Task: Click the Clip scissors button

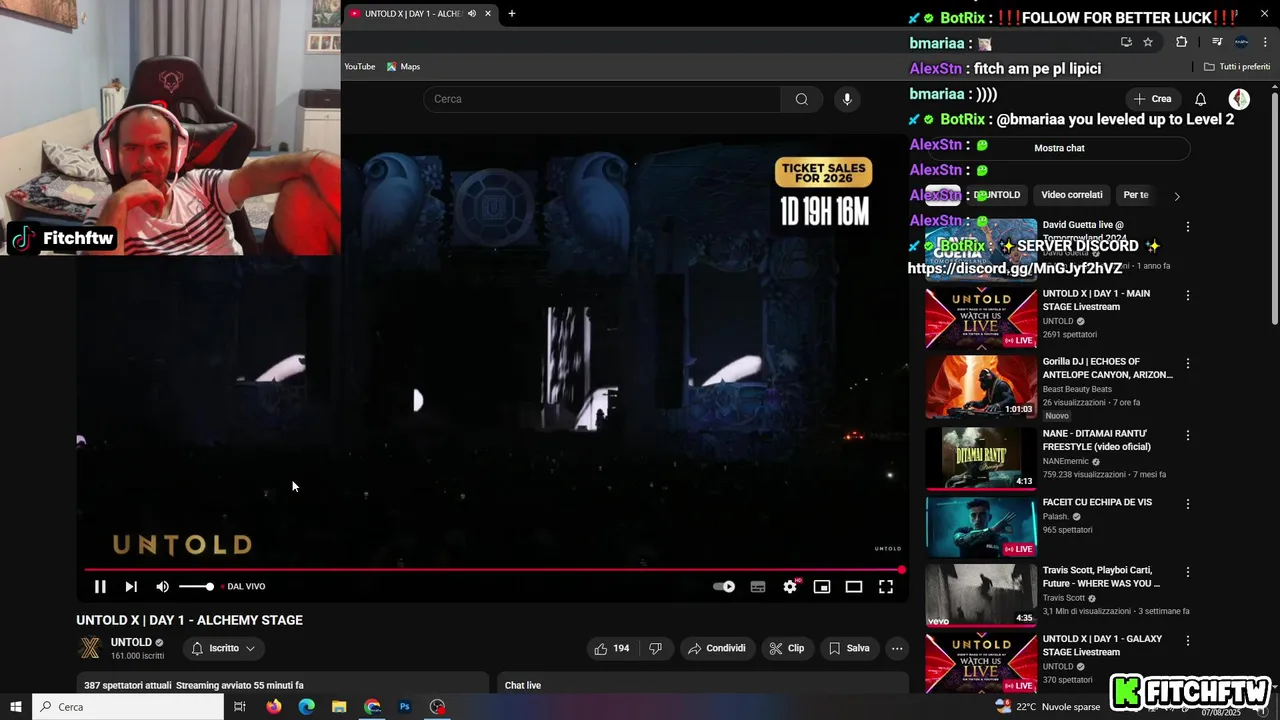Action: (x=787, y=648)
